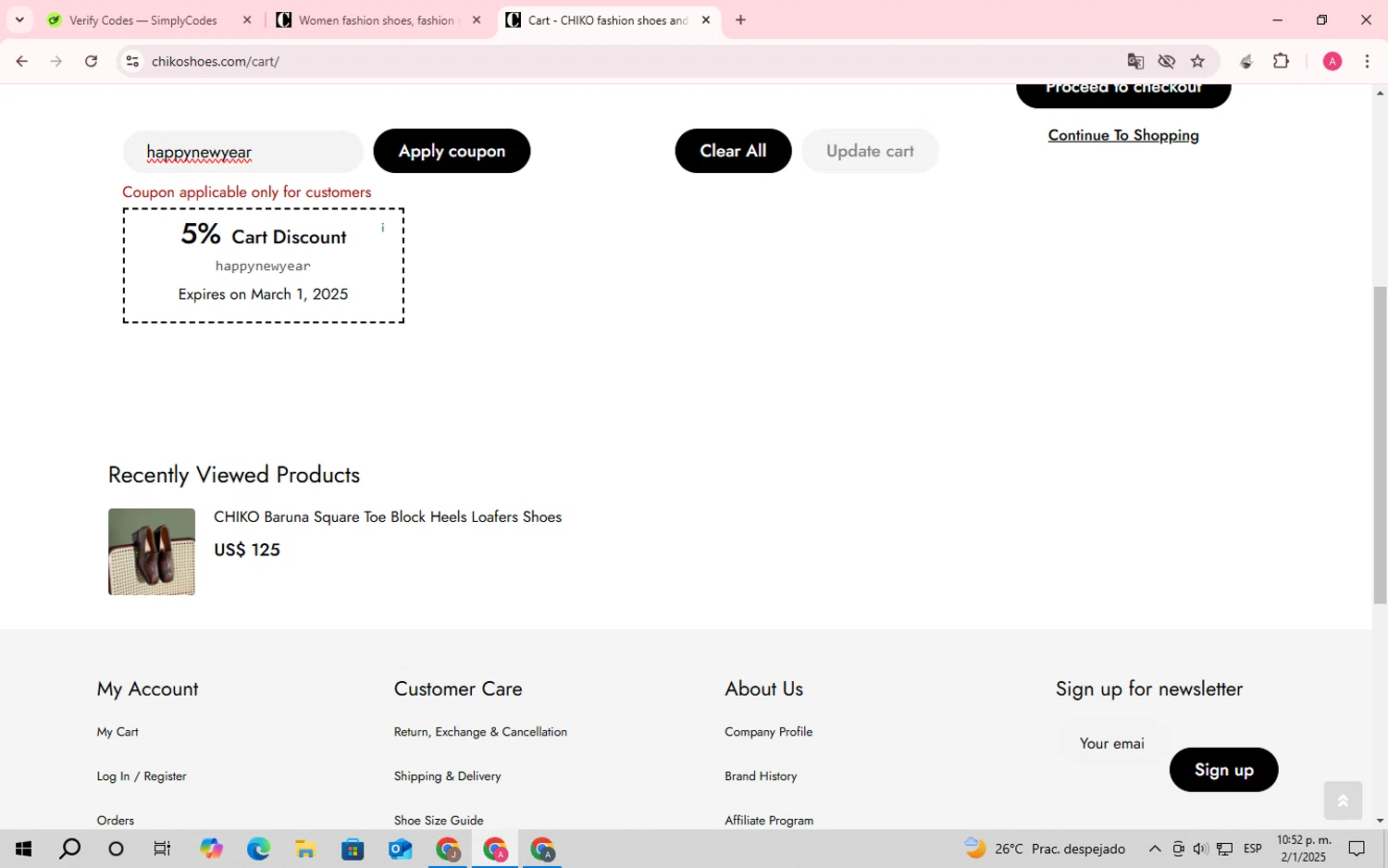
Task: Clear all items with Clear All
Action: coord(733,151)
